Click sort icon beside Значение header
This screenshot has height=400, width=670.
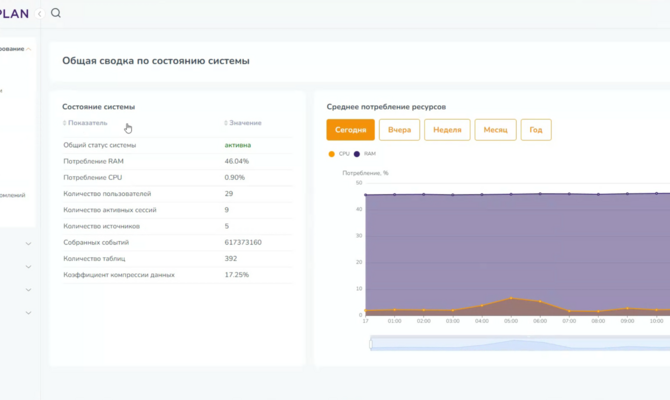tap(226, 123)
